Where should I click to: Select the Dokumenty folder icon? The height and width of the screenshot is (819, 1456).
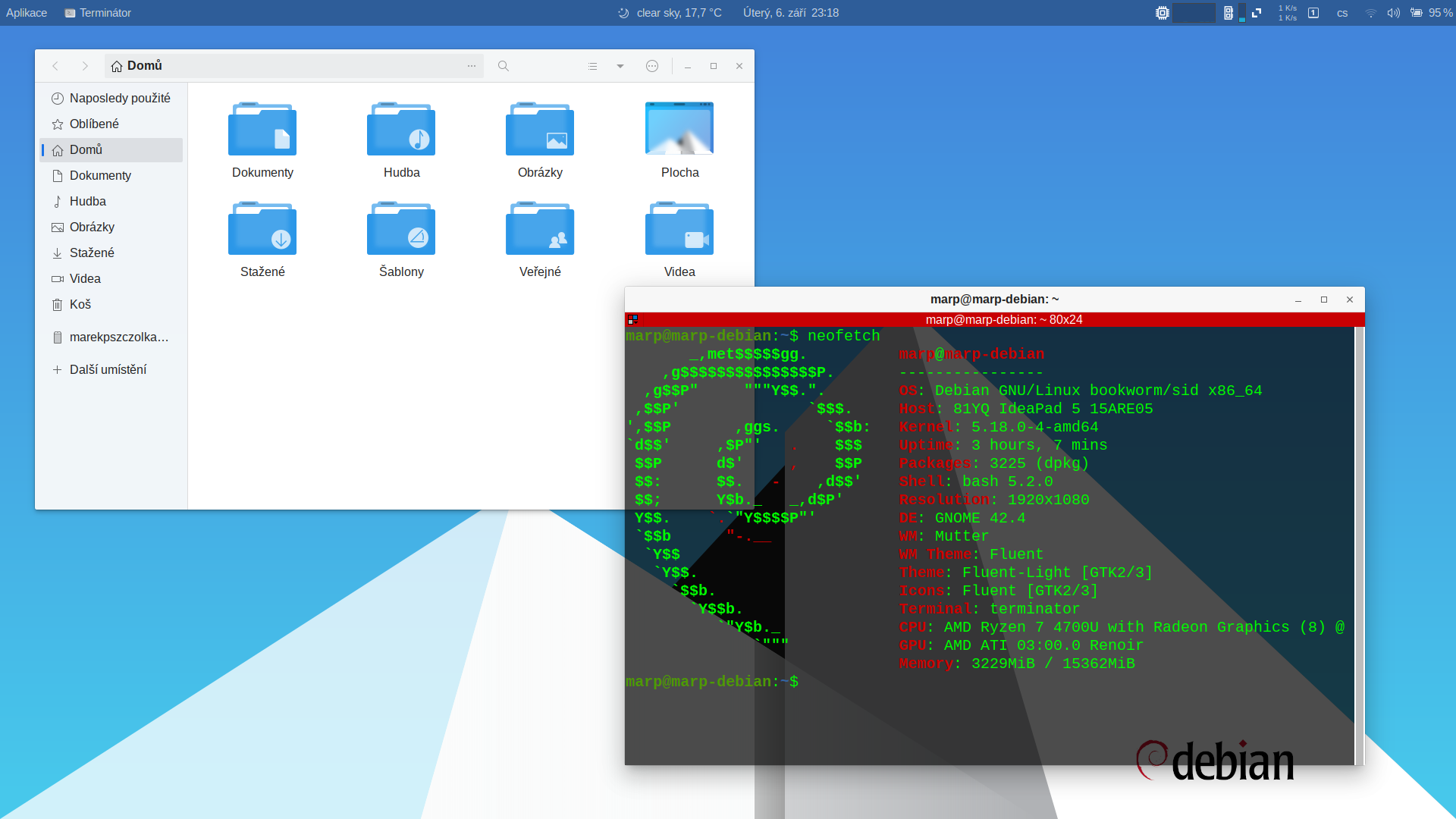[x=262, y=129]
